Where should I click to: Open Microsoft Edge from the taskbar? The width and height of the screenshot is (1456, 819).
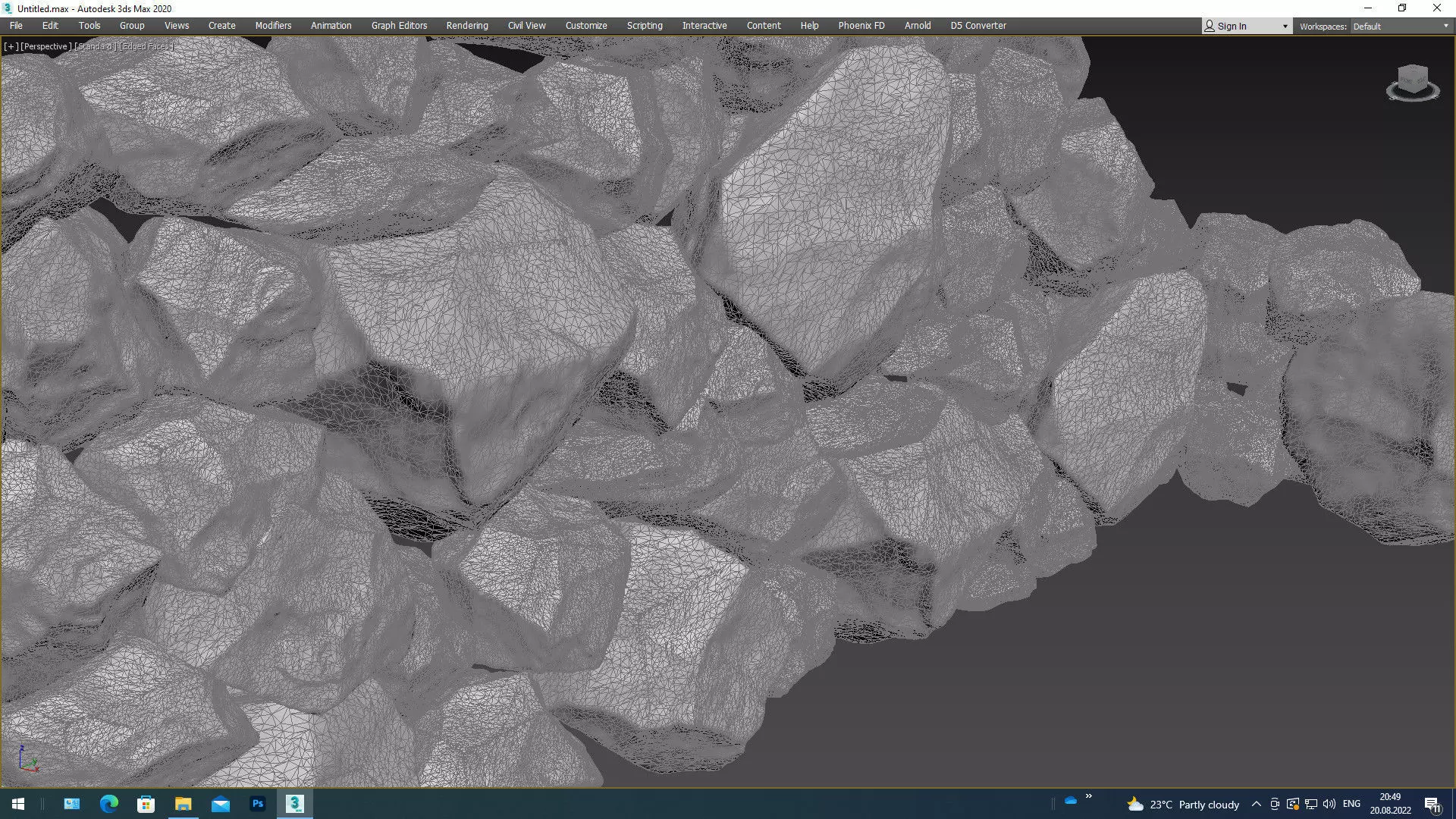tap(109, 804)
